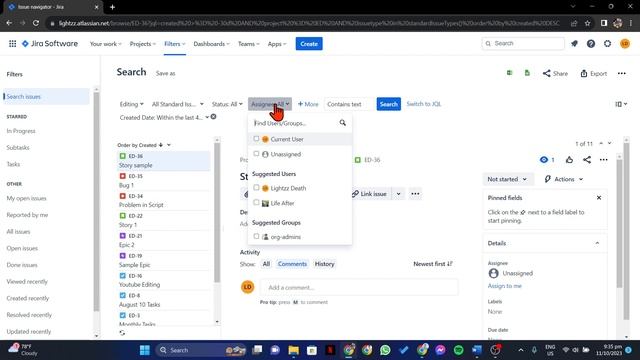Open the user profile avatar

[624, 43]
